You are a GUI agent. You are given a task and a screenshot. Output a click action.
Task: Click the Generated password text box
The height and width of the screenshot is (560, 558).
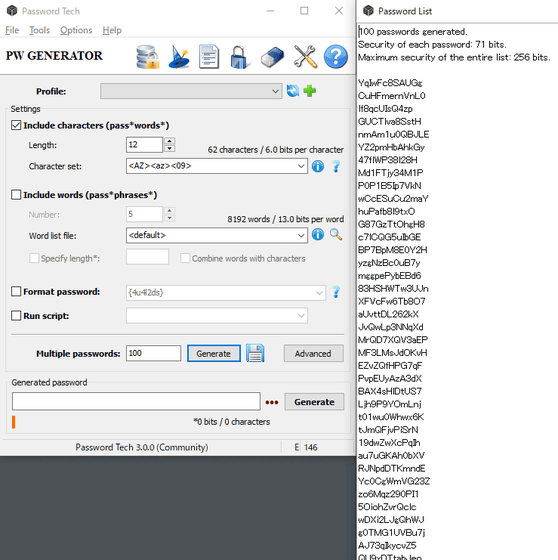click(136, 401)
